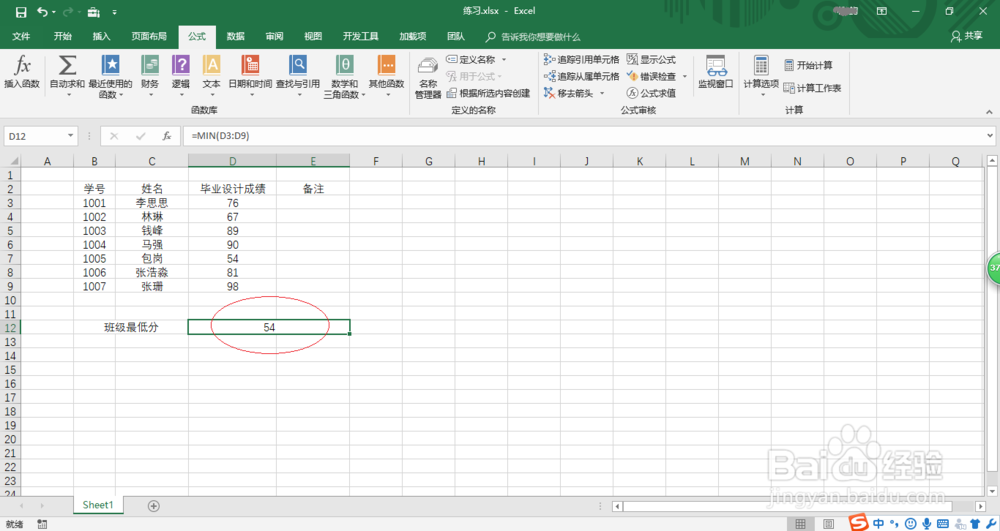Viewport: 1000px width, 531px height.
Task: Open Date and Time (日期和时间) functions
Action: (x=251, y=75)
